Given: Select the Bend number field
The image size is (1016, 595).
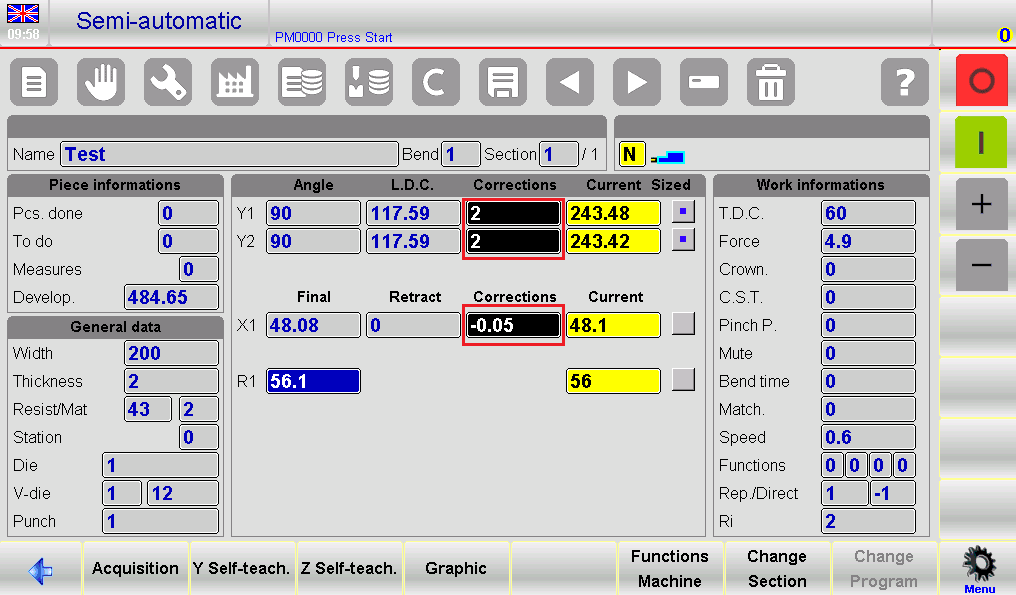Looking at the screenshot, I should 461,154.
